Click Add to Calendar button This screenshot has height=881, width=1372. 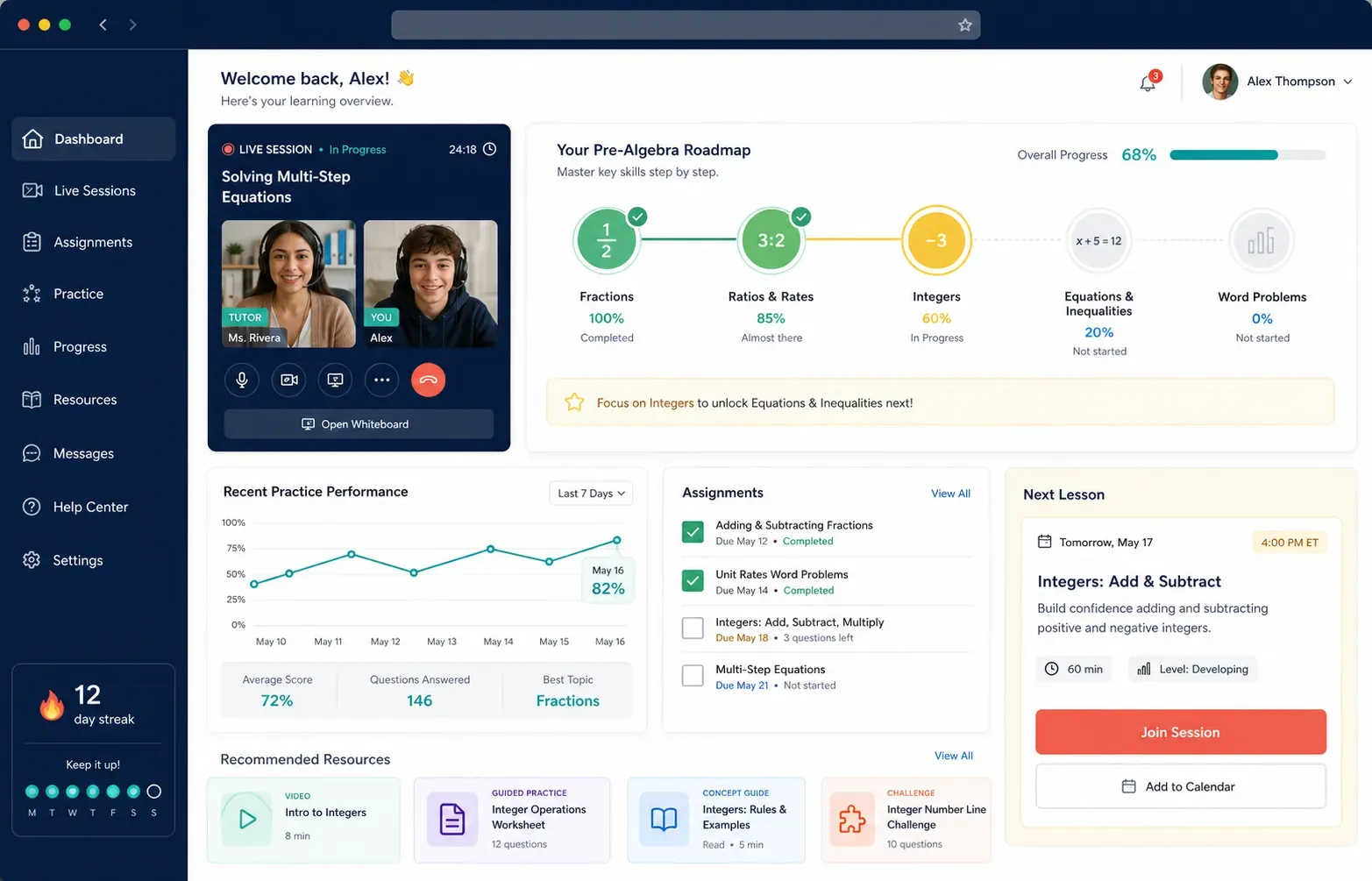pyautogui.click(x=1180, y=786)
